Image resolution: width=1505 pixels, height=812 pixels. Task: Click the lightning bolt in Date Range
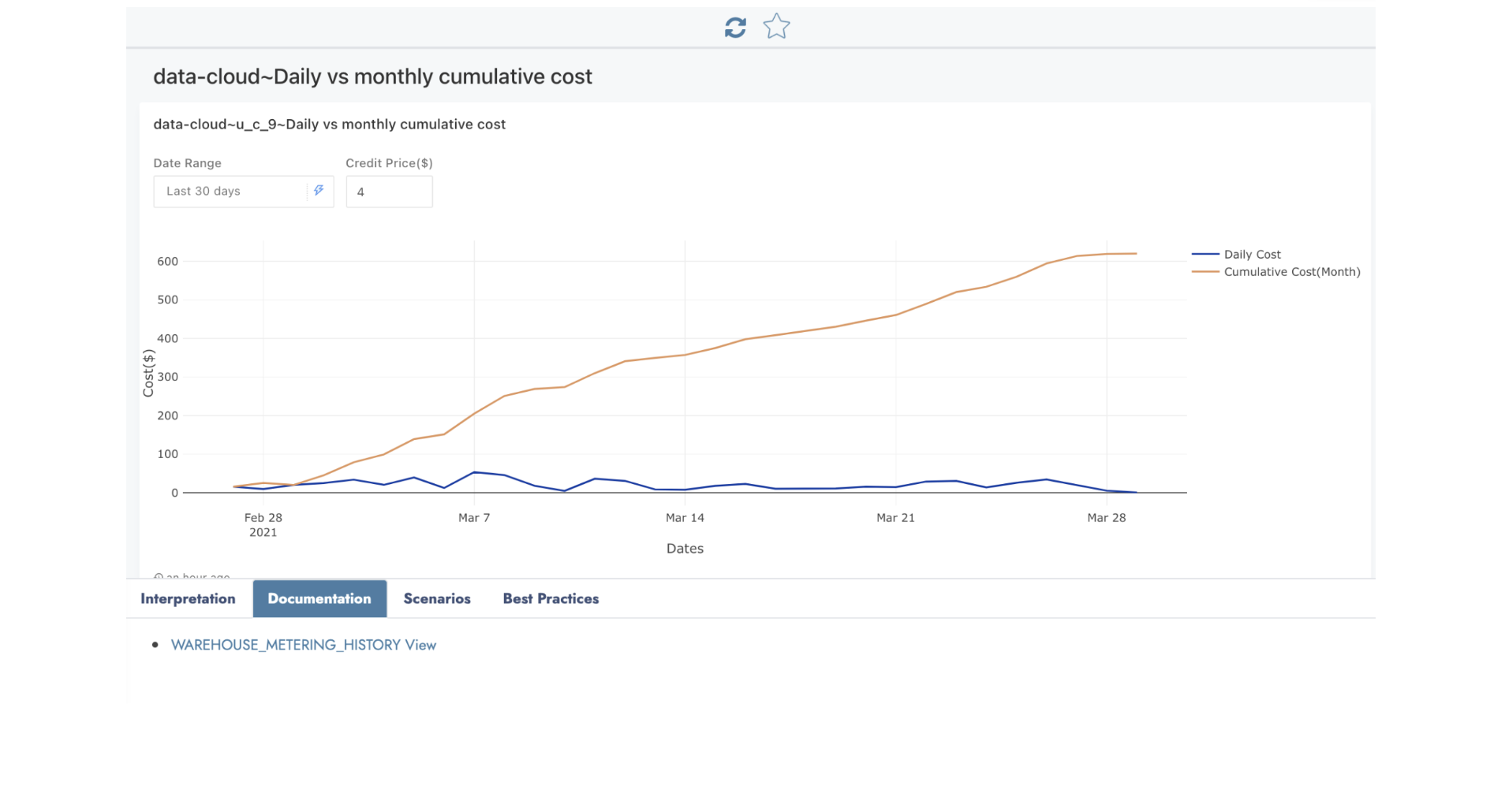point(319,191)
